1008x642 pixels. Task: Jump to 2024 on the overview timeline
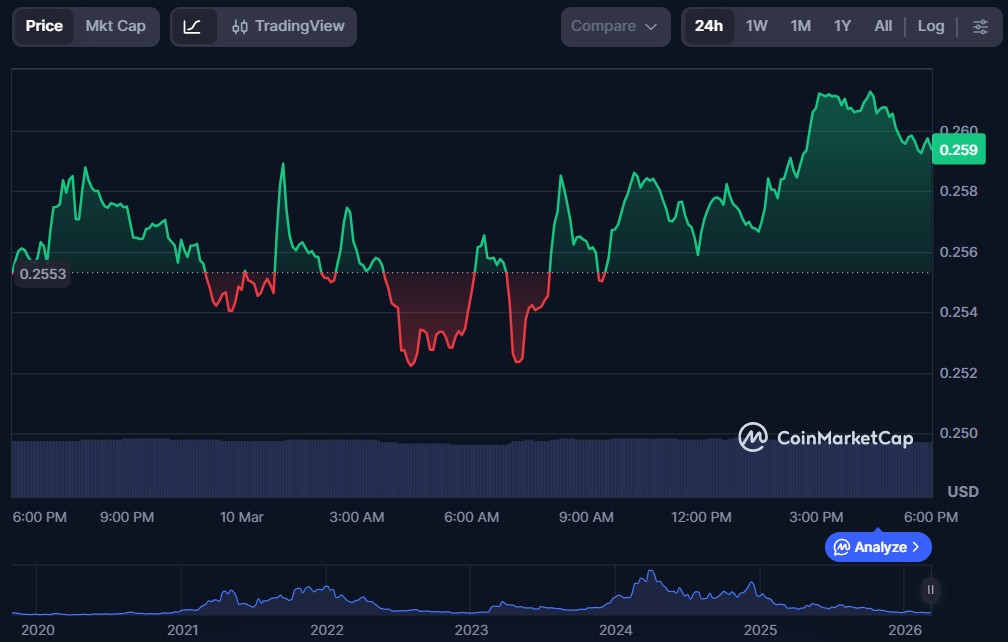(x=616, y=630)
